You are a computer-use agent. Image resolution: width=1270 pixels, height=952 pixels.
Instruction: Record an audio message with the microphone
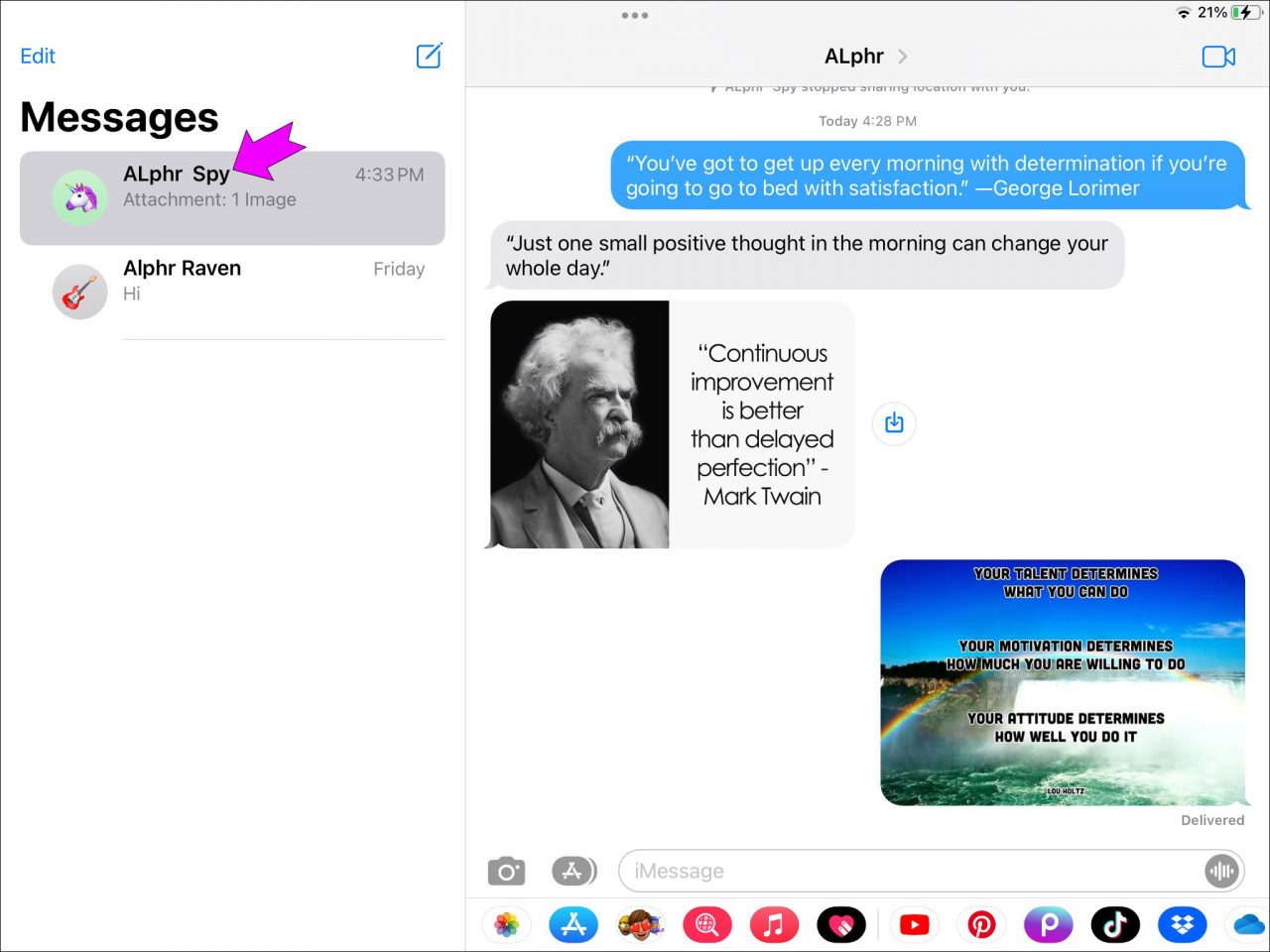tap(1221, 870)
